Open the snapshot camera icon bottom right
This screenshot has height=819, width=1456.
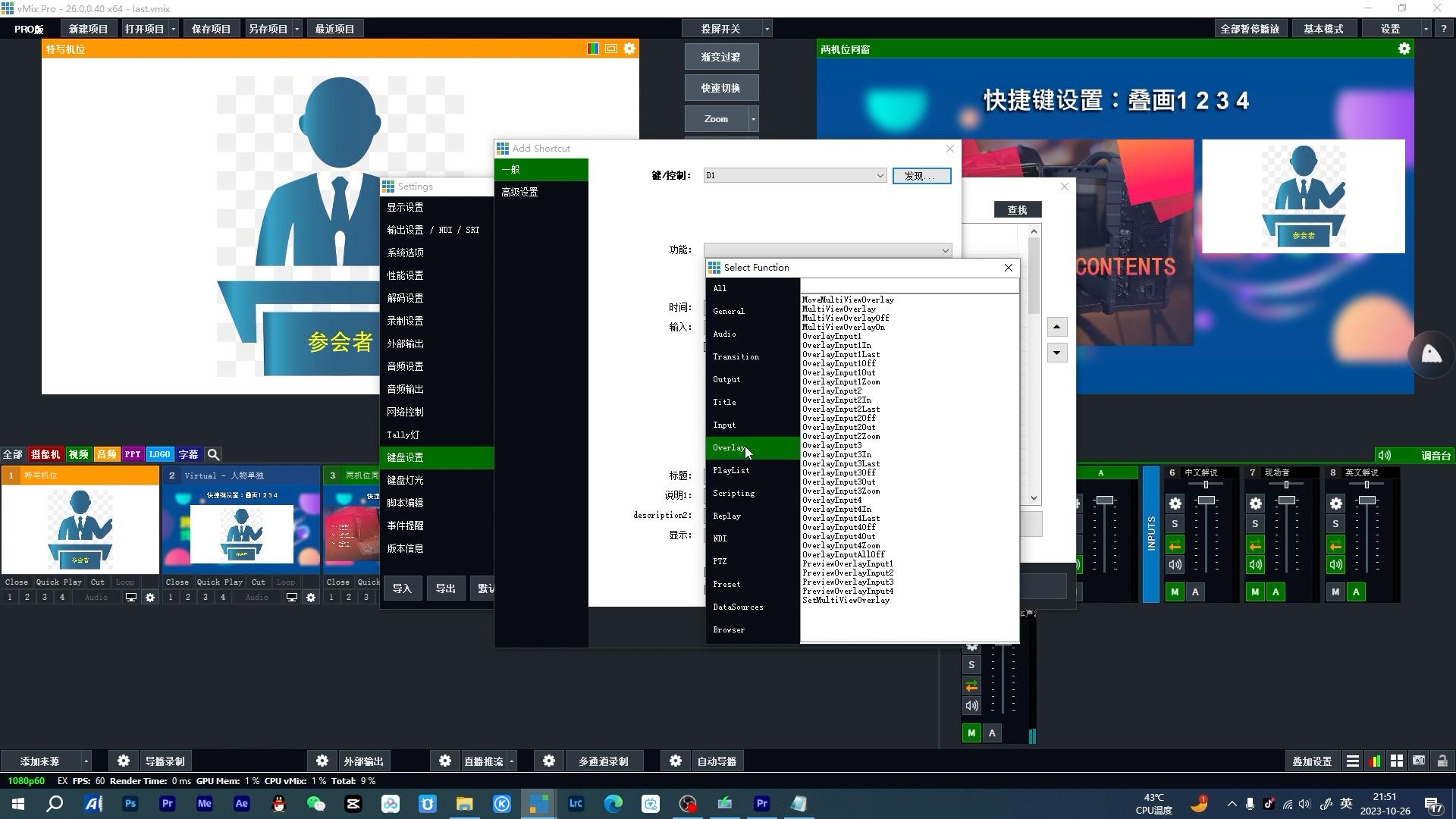(1417, 761)
